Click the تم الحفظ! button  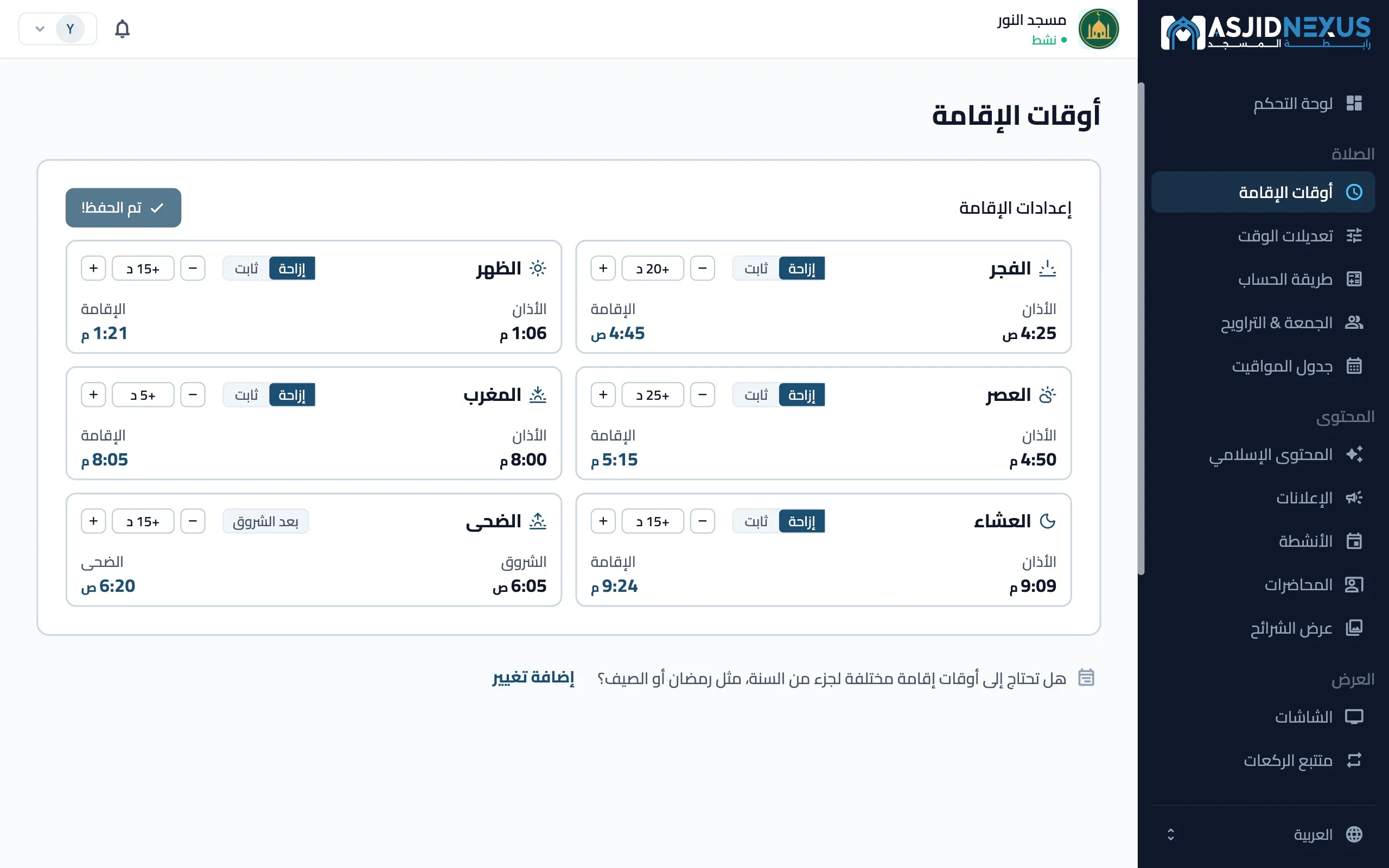pos(123,208)
